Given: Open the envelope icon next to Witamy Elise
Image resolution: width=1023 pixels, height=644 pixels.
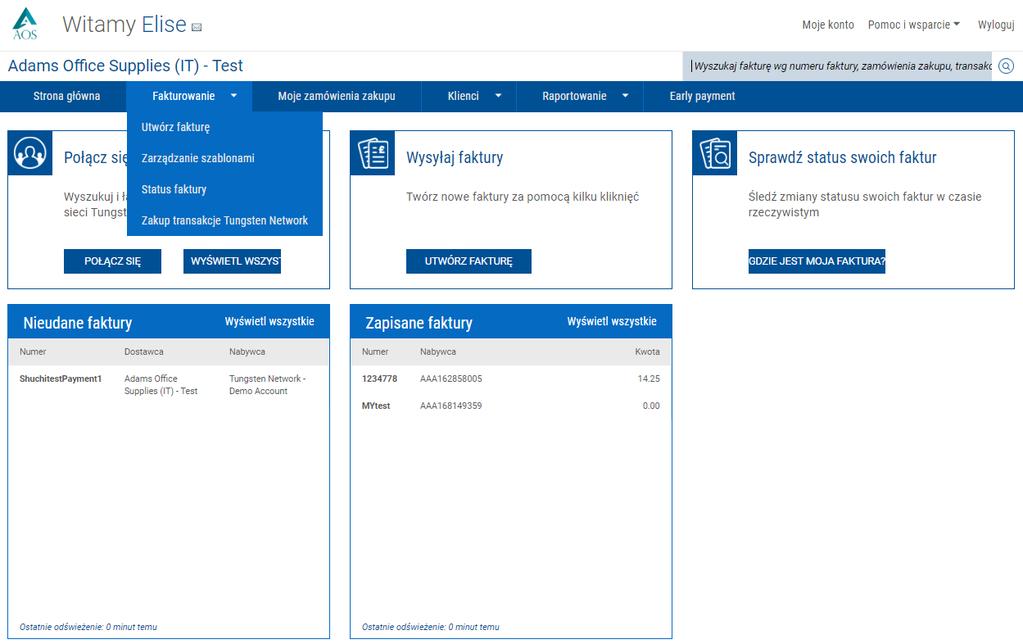Looking at the screenshot, I should [196, 27].
